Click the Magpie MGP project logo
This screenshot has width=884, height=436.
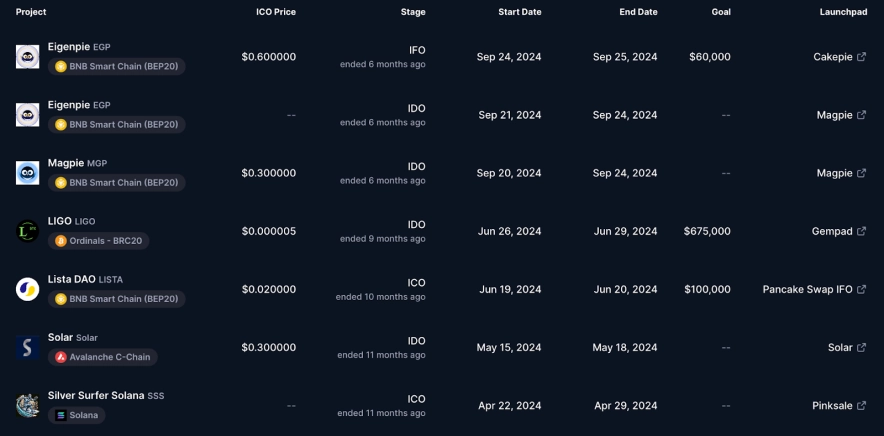(27, 173)
